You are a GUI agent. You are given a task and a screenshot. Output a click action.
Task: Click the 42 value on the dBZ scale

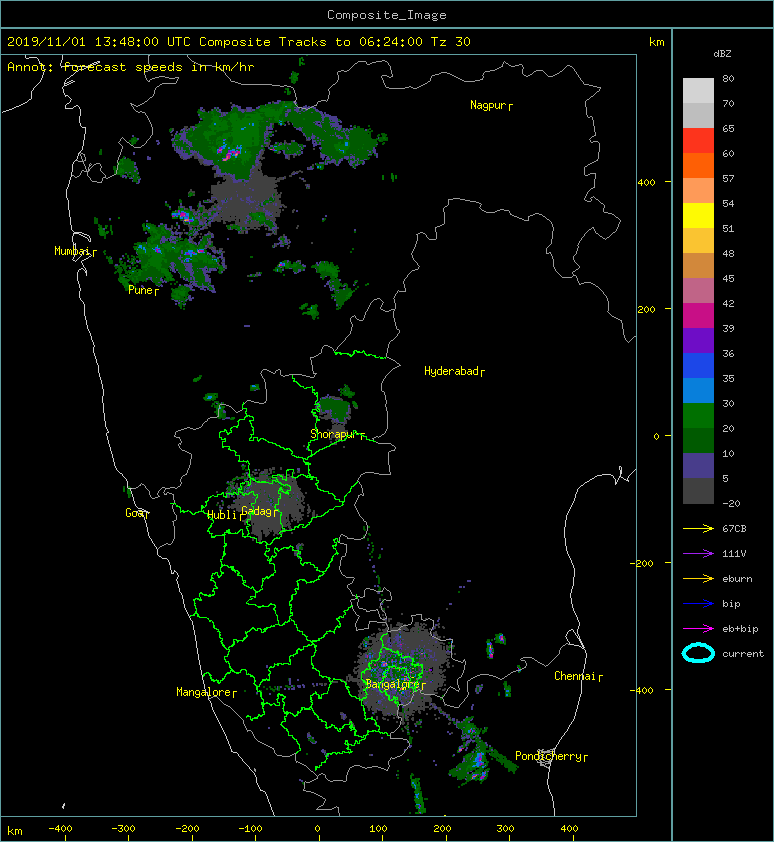tap(728, 303)
